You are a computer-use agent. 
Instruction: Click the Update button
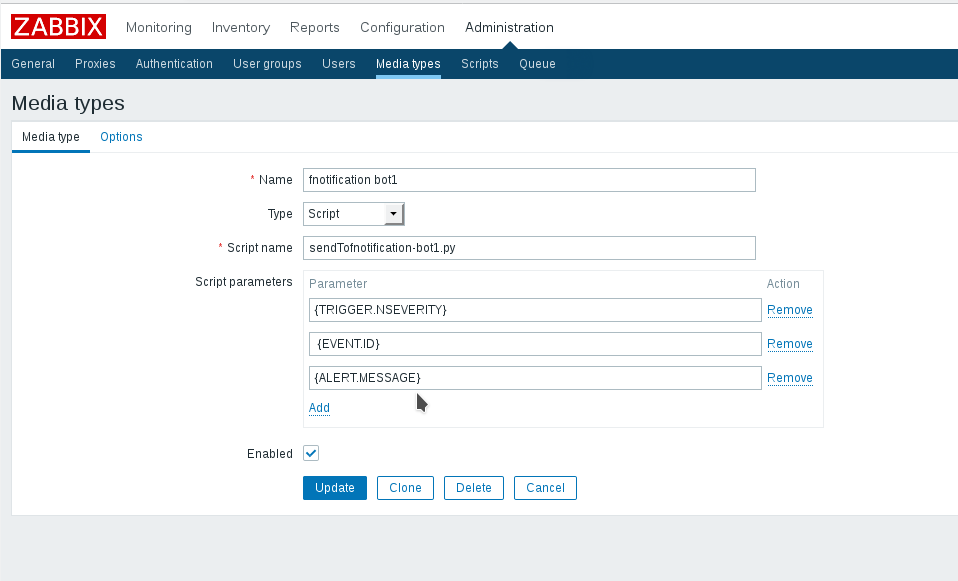tap(335, 488)
